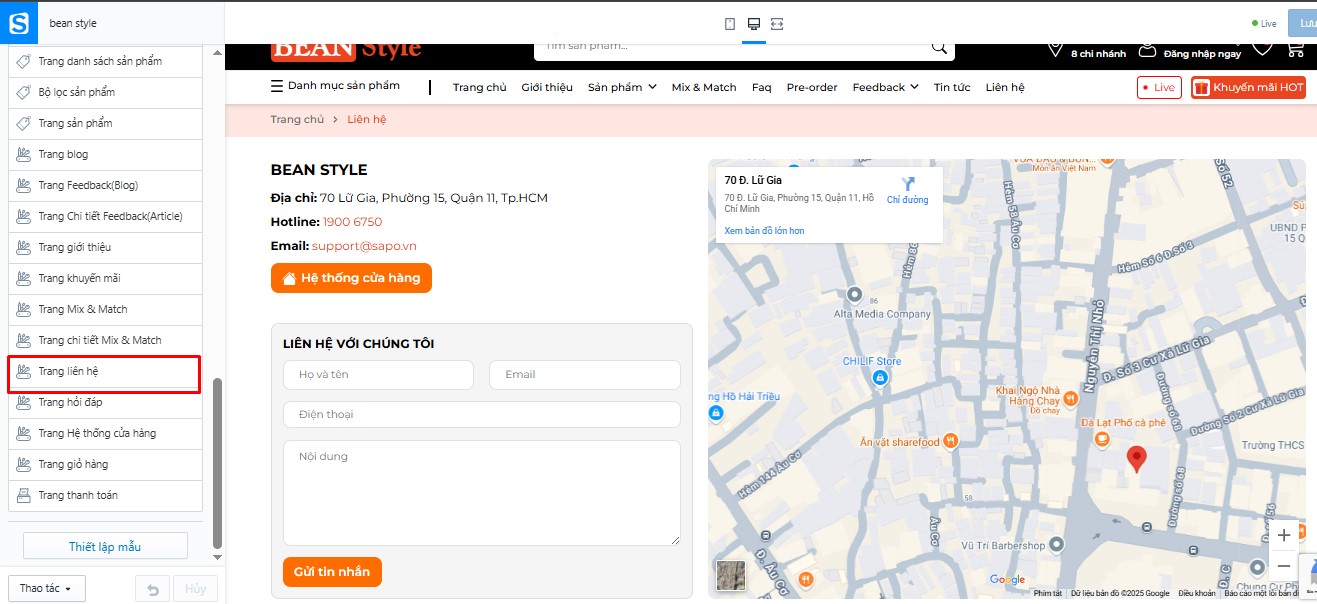Viewport: 1317px width, 604px height.
Task: Click the Chỉ đường directions icon
Action: (x=908, y=183)
